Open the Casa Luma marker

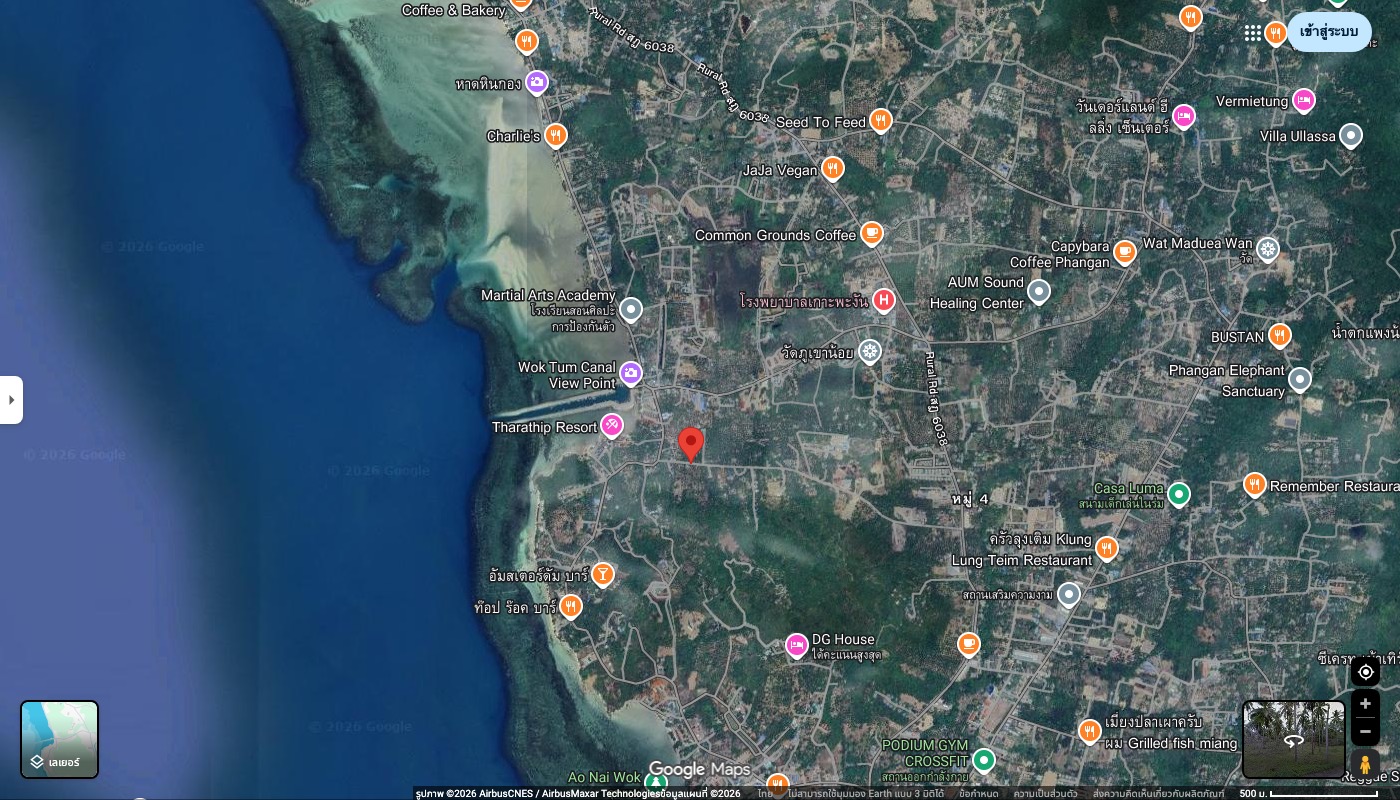[1179, 494]
